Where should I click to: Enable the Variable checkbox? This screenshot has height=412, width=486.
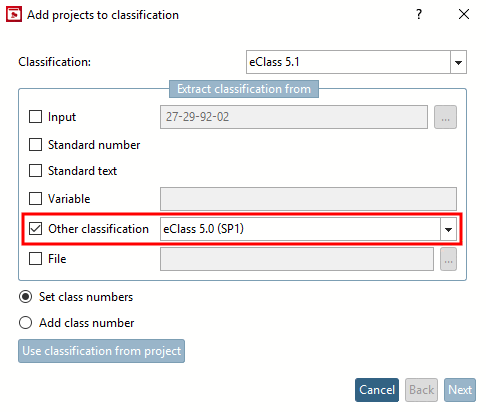[35, 199]
